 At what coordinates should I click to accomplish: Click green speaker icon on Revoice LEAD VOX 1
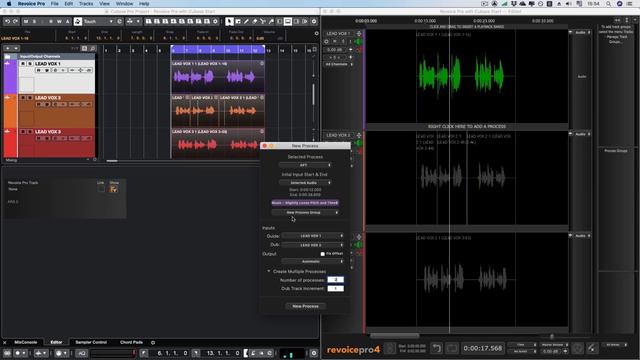point(359,42)
